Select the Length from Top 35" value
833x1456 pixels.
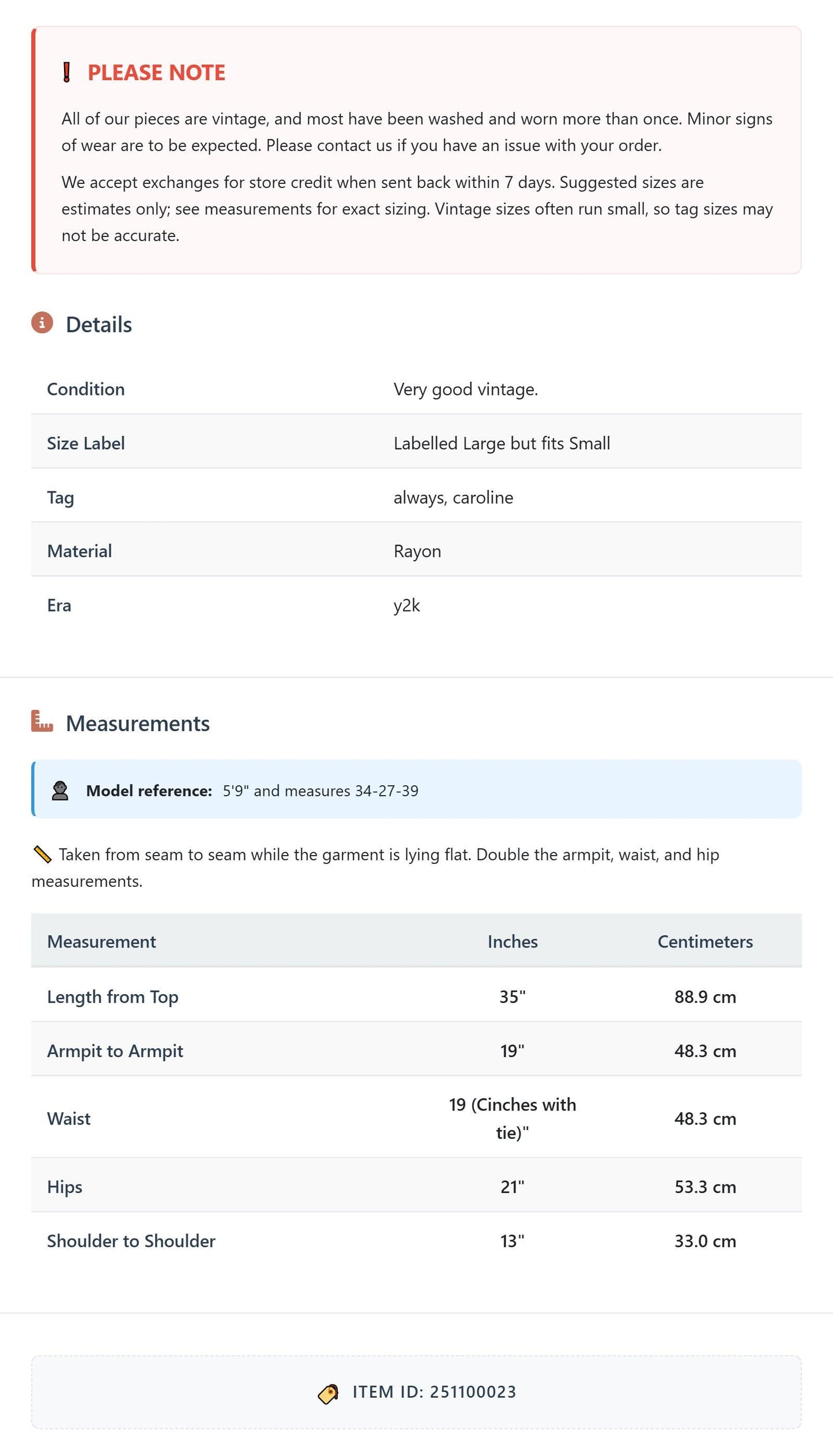tap(512, 997)
